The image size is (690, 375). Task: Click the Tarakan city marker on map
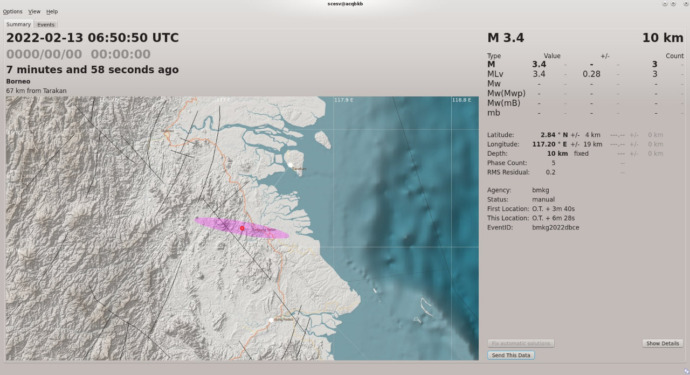pos(290,165)
